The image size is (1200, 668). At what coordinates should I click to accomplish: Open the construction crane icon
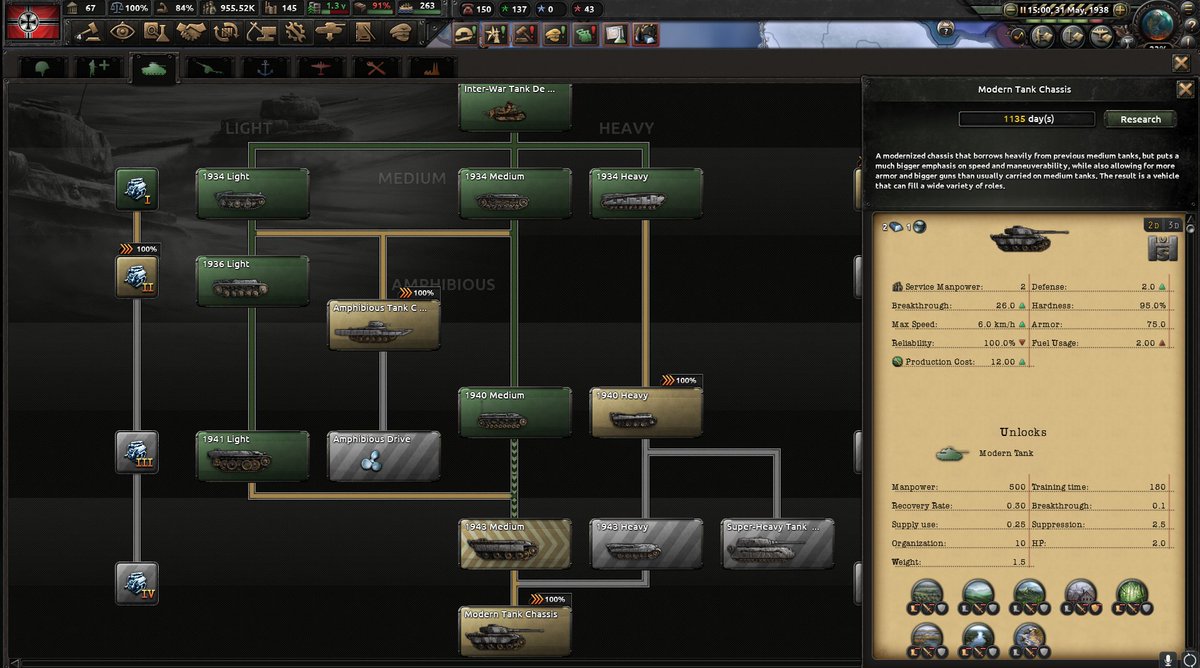click(259, 32)
